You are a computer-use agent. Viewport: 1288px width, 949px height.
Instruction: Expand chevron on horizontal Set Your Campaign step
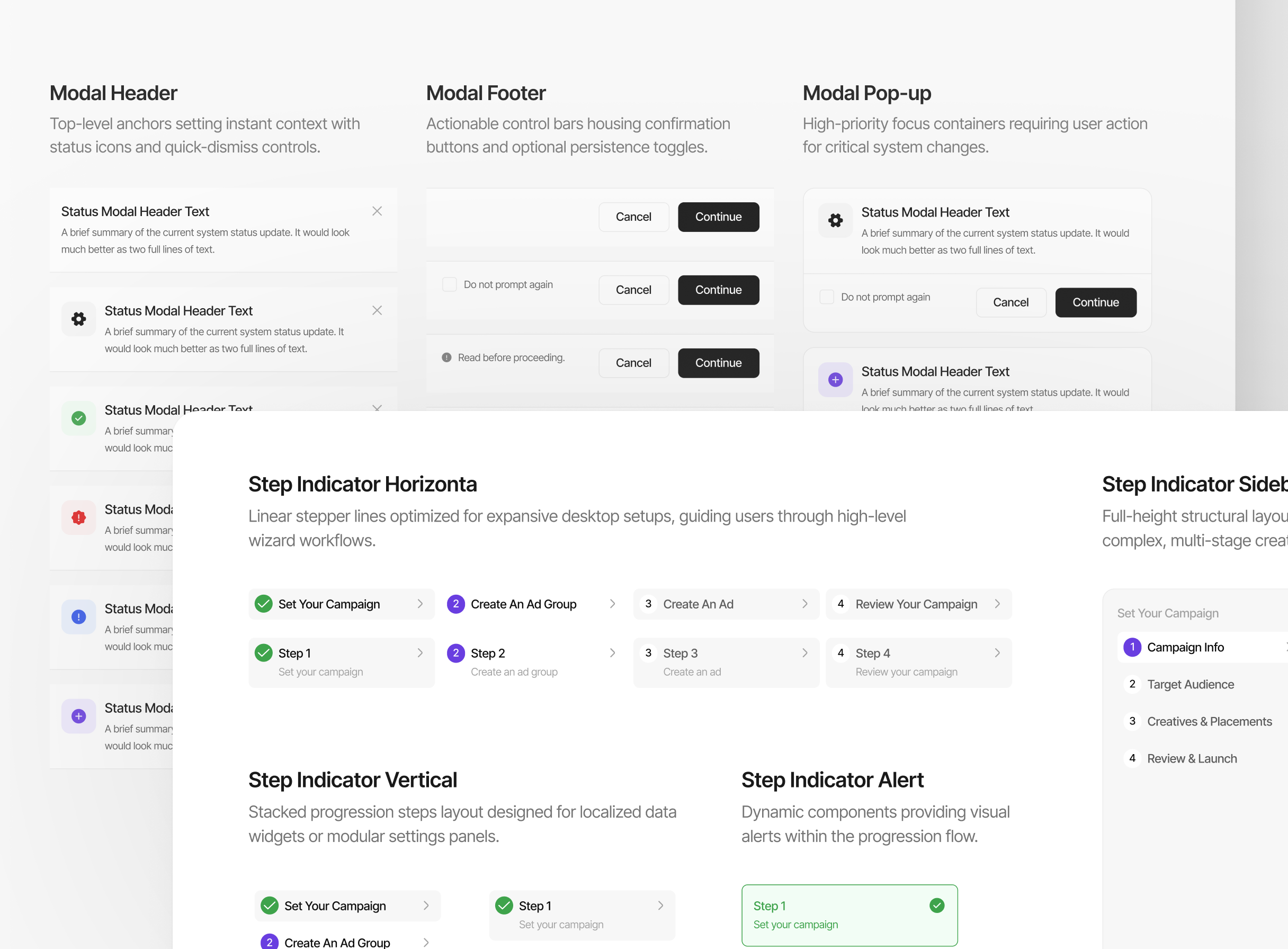click(x=421, y=604)
